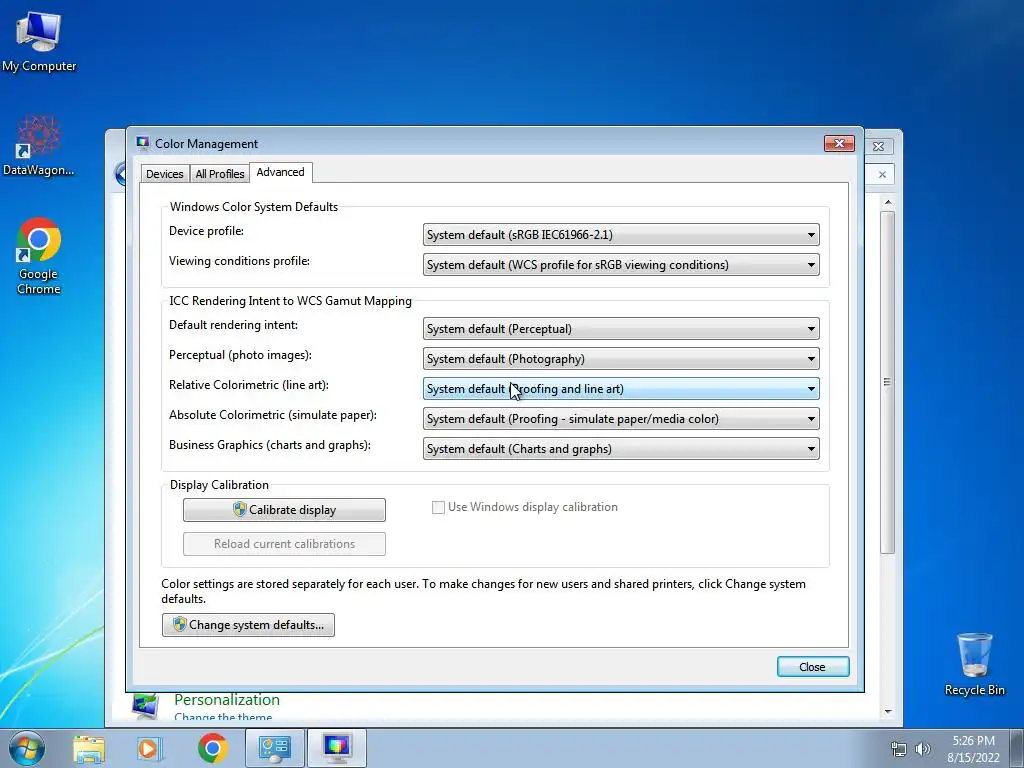Click the Windows Start orb

(x=27, y=748)
